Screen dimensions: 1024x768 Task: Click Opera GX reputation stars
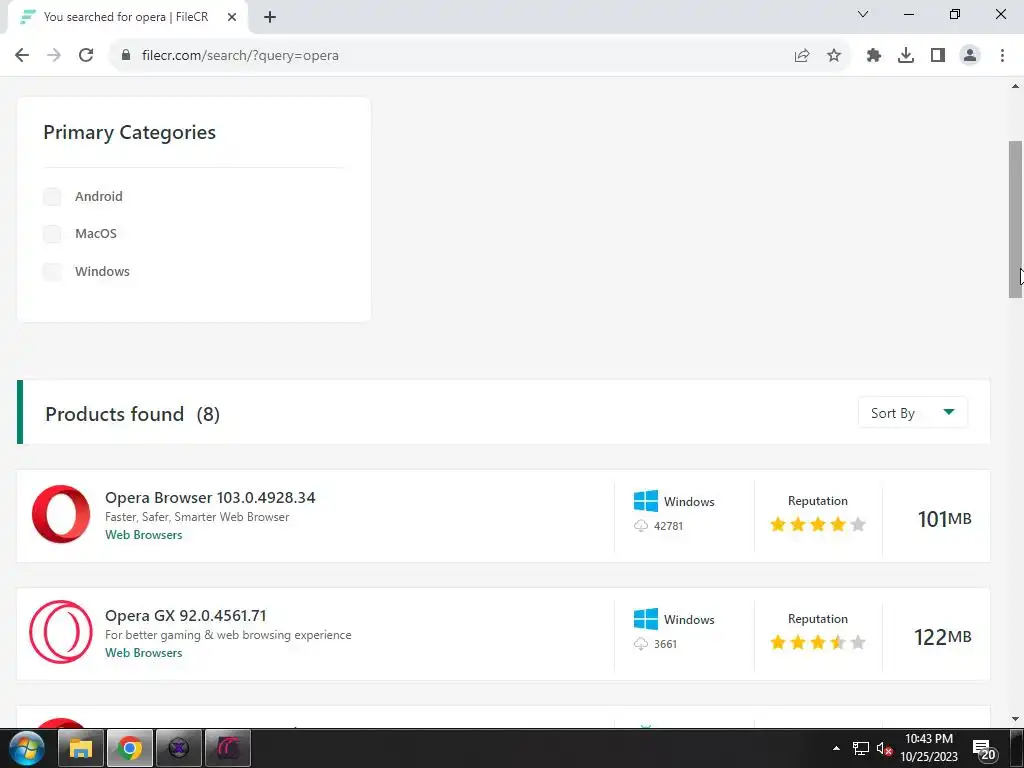coord(818,643)
